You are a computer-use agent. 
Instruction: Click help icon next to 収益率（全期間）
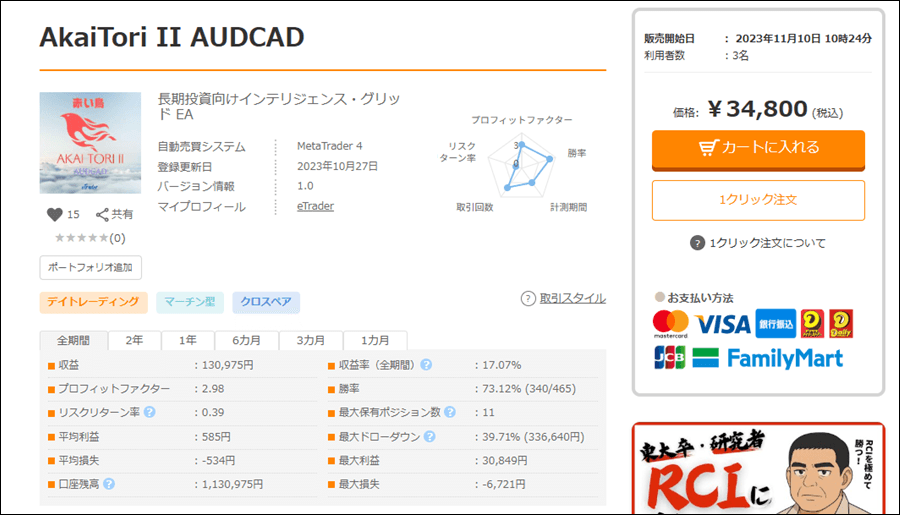coord(426,365)
